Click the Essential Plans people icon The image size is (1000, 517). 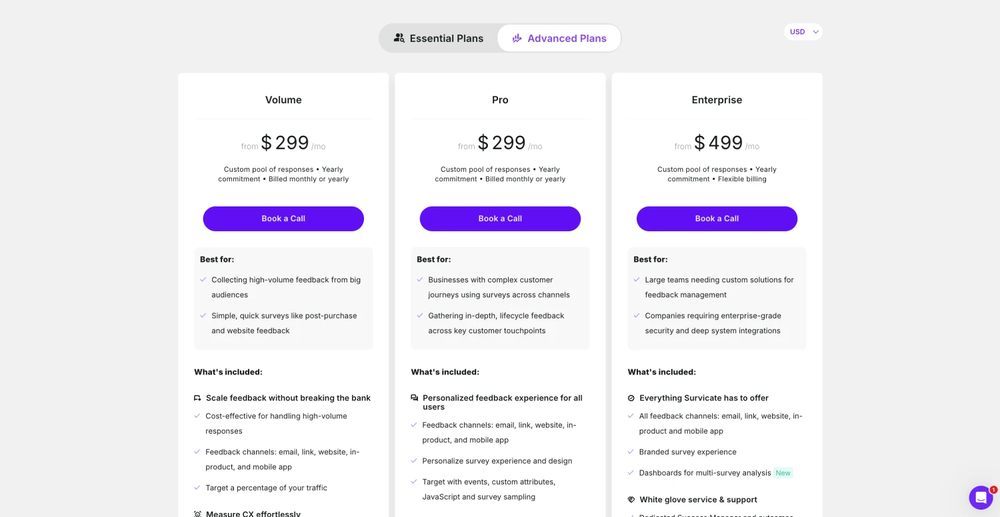click(x=399, y=38)
